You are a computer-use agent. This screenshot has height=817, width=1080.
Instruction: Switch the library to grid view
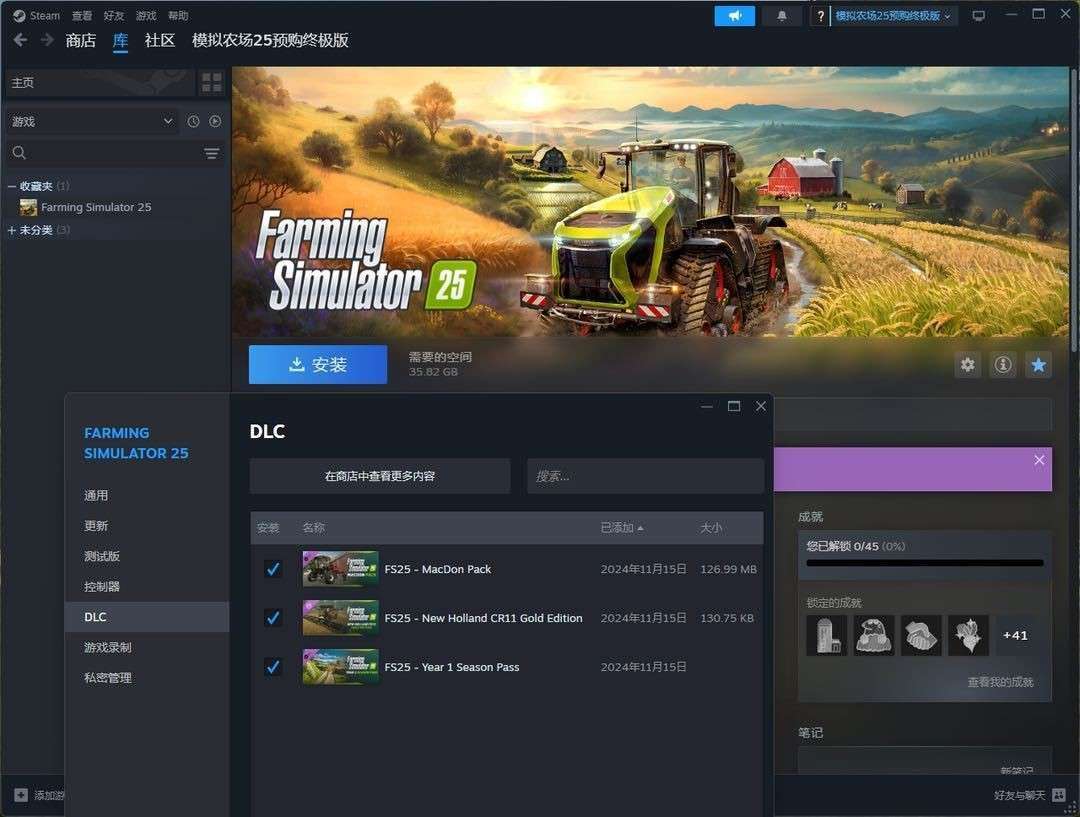click(211, 83)
